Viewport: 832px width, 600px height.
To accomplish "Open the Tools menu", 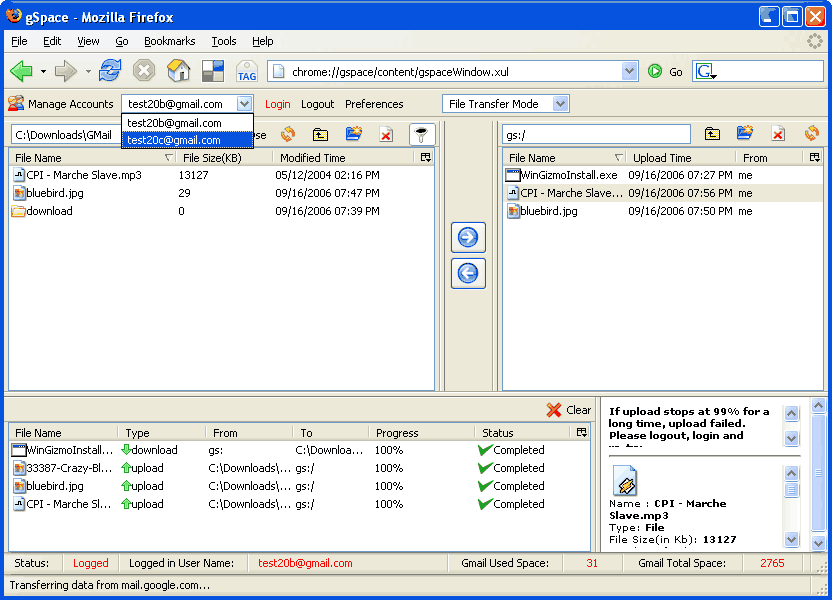I will coord(224,41).
